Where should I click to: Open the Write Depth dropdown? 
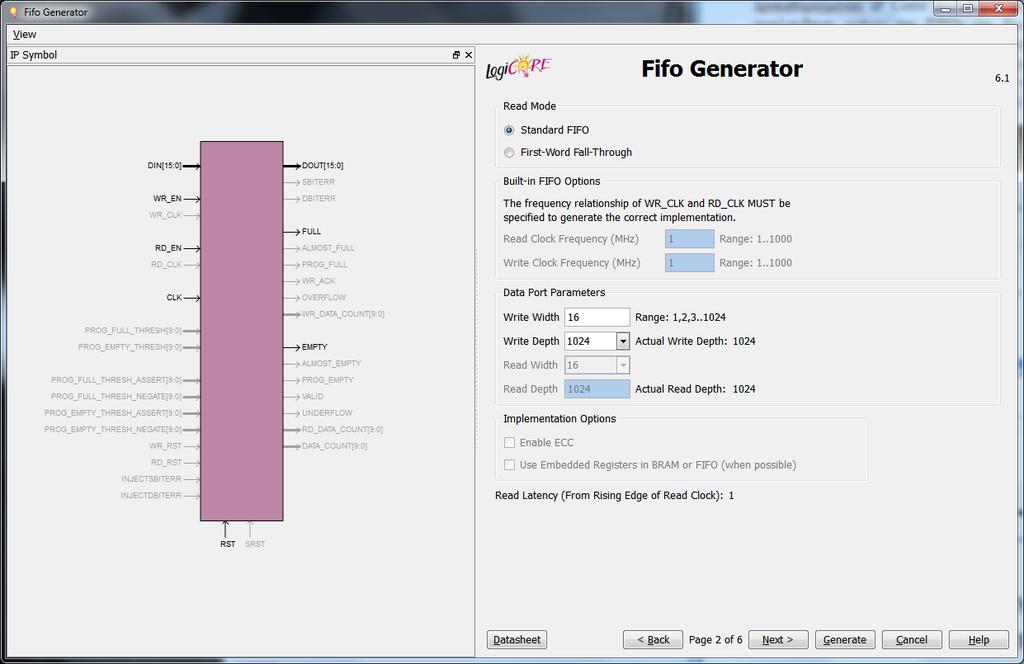[x=622, y=341]
